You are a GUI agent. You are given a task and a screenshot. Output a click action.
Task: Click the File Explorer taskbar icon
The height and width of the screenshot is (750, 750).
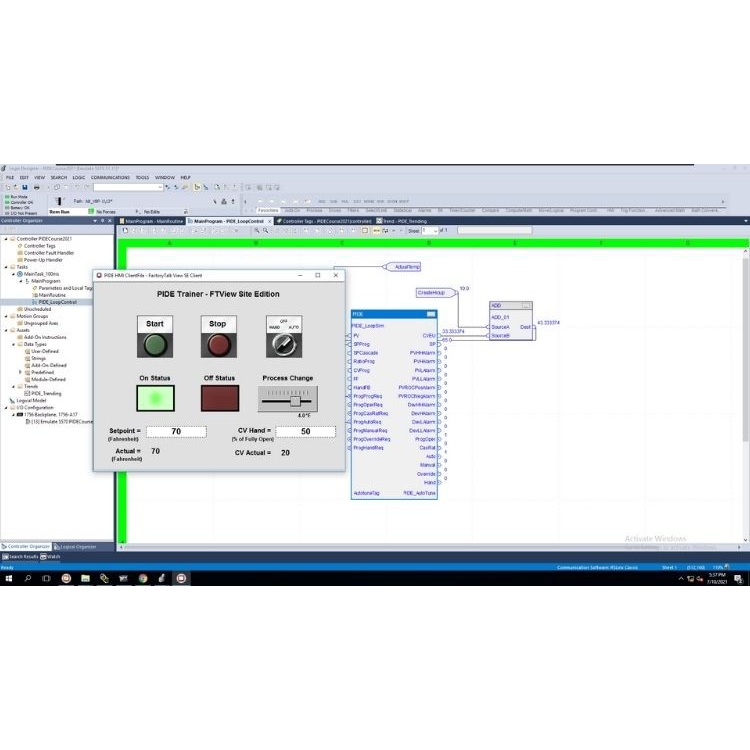point(85,579)
